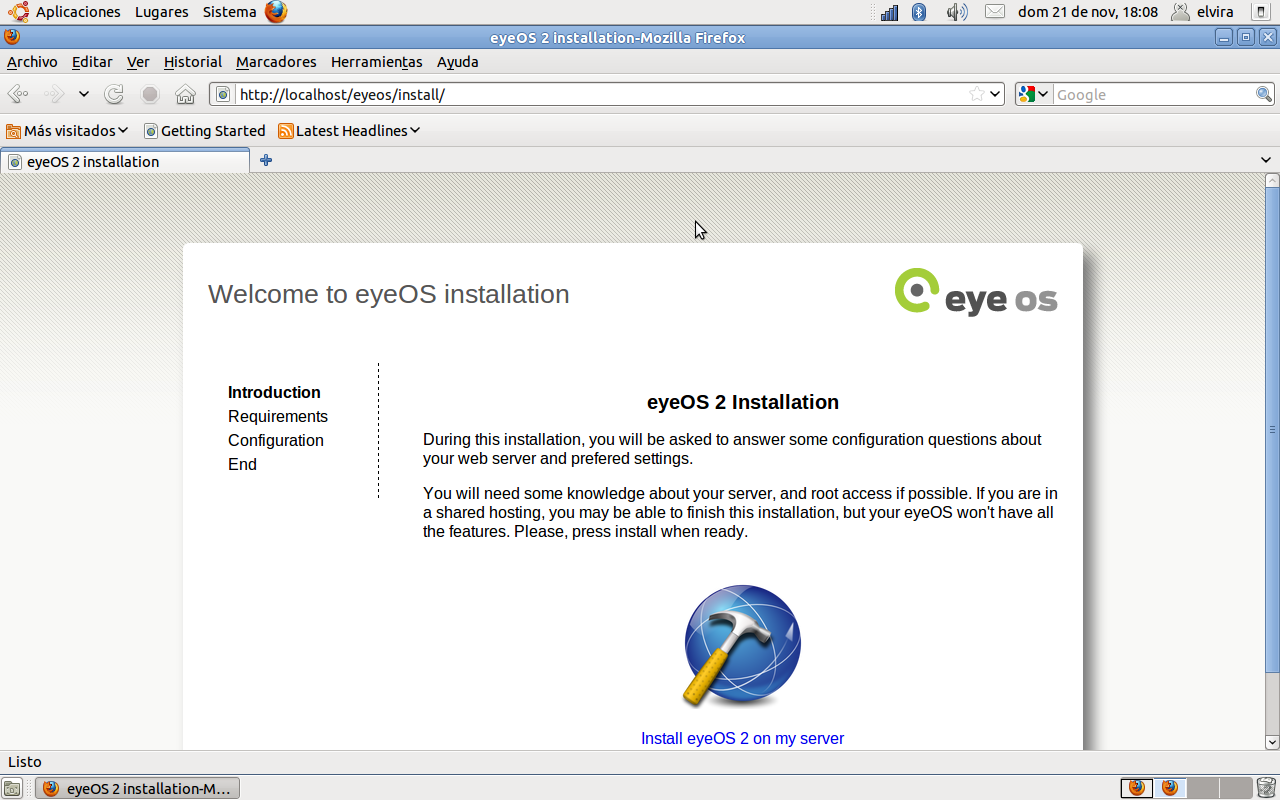Click the date and time clock
This screenshot has width=1280, height=800.
click(x=1088, y=12)
